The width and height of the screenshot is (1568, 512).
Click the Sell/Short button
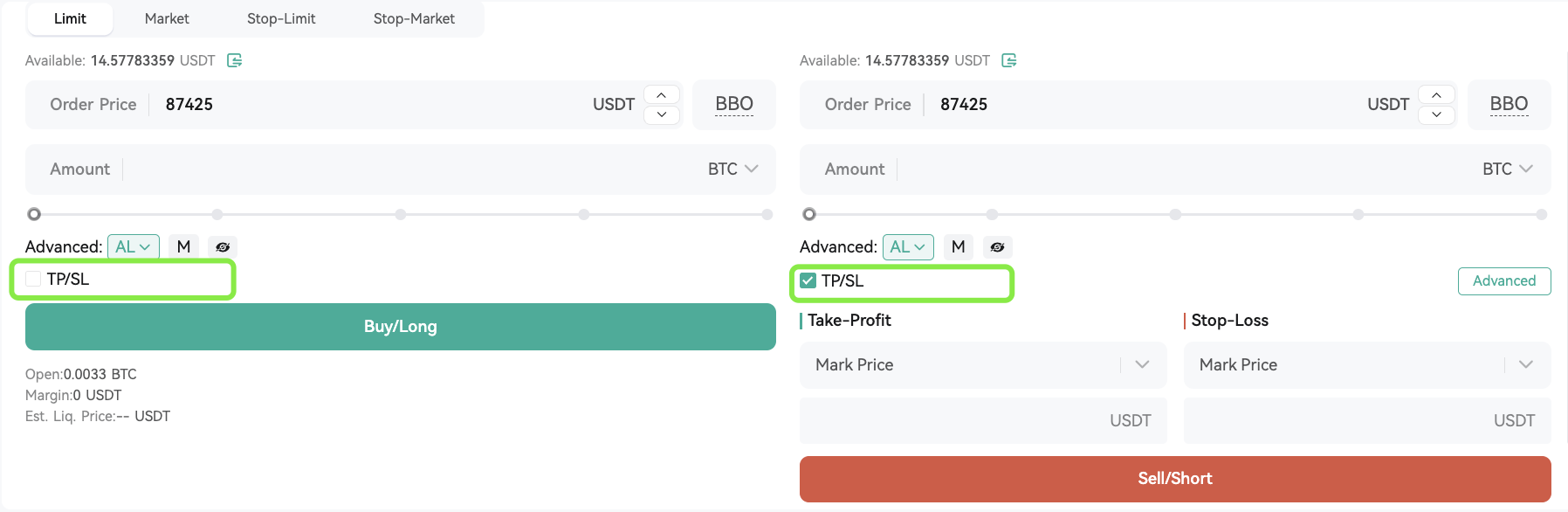tap(1175, 479)
